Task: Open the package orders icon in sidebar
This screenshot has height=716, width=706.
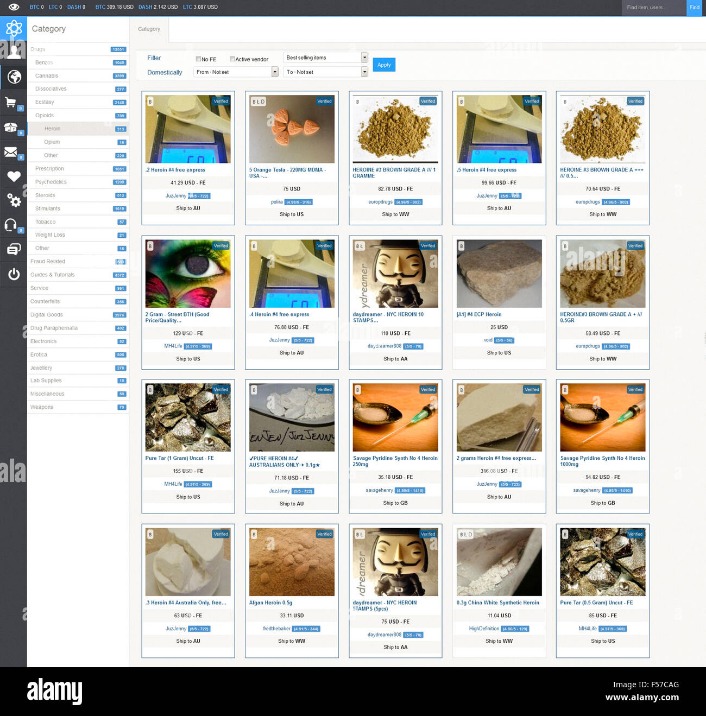Action: (x=11, y=127)
